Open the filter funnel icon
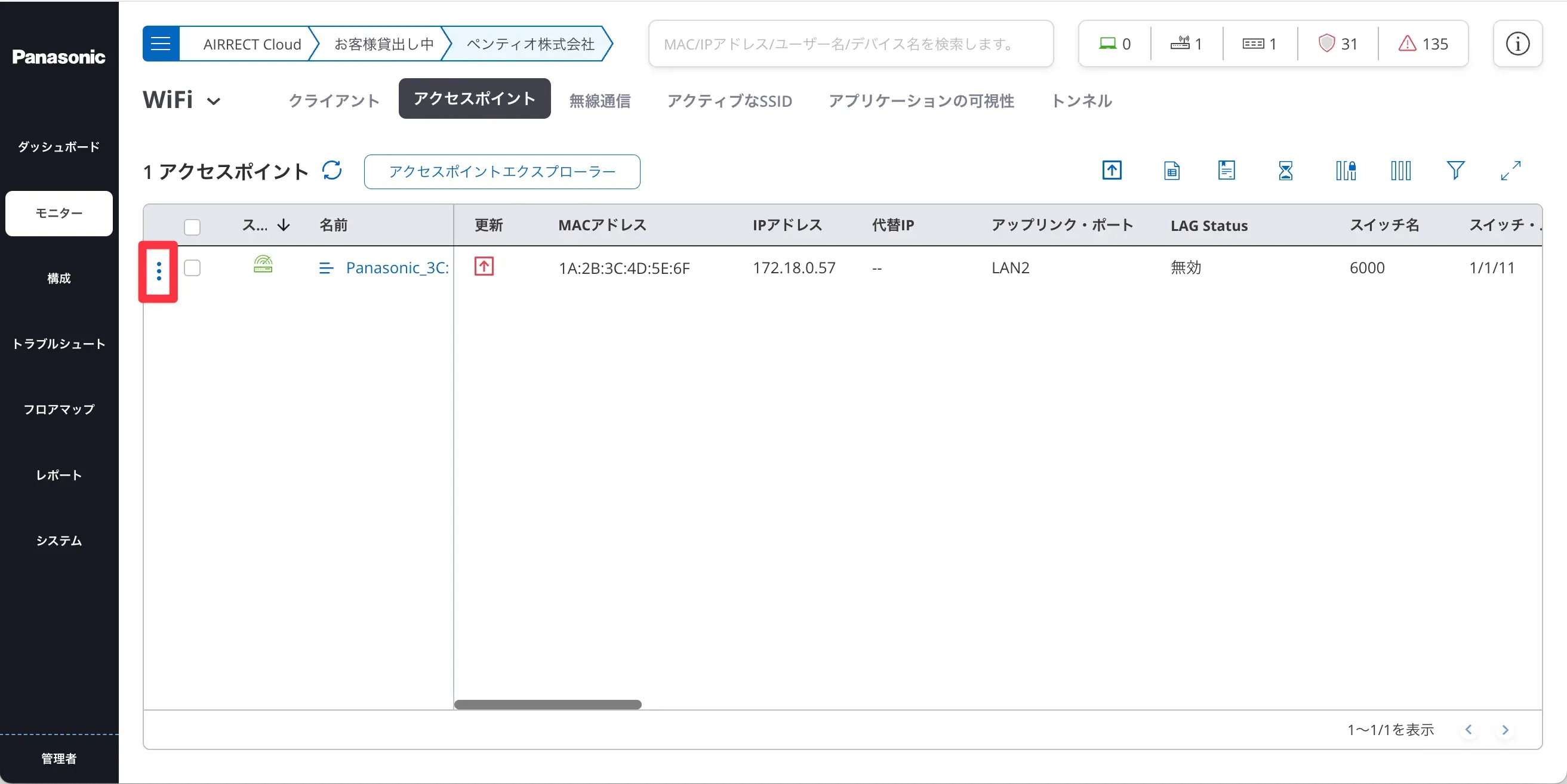The image size is (1567, 784). click(1454, 171)
